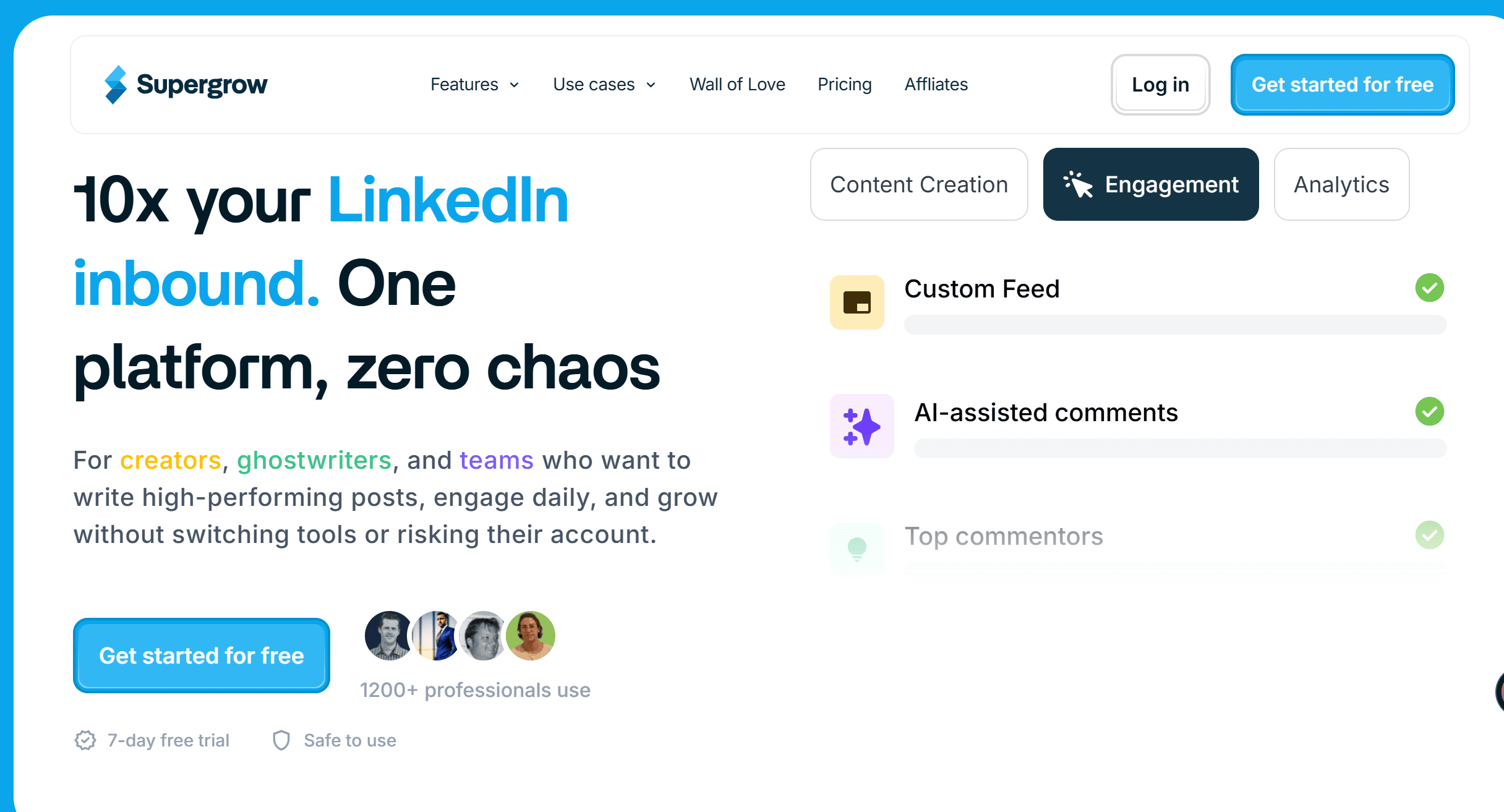Click the Safe to use shield icon

[x=281, y=740]
